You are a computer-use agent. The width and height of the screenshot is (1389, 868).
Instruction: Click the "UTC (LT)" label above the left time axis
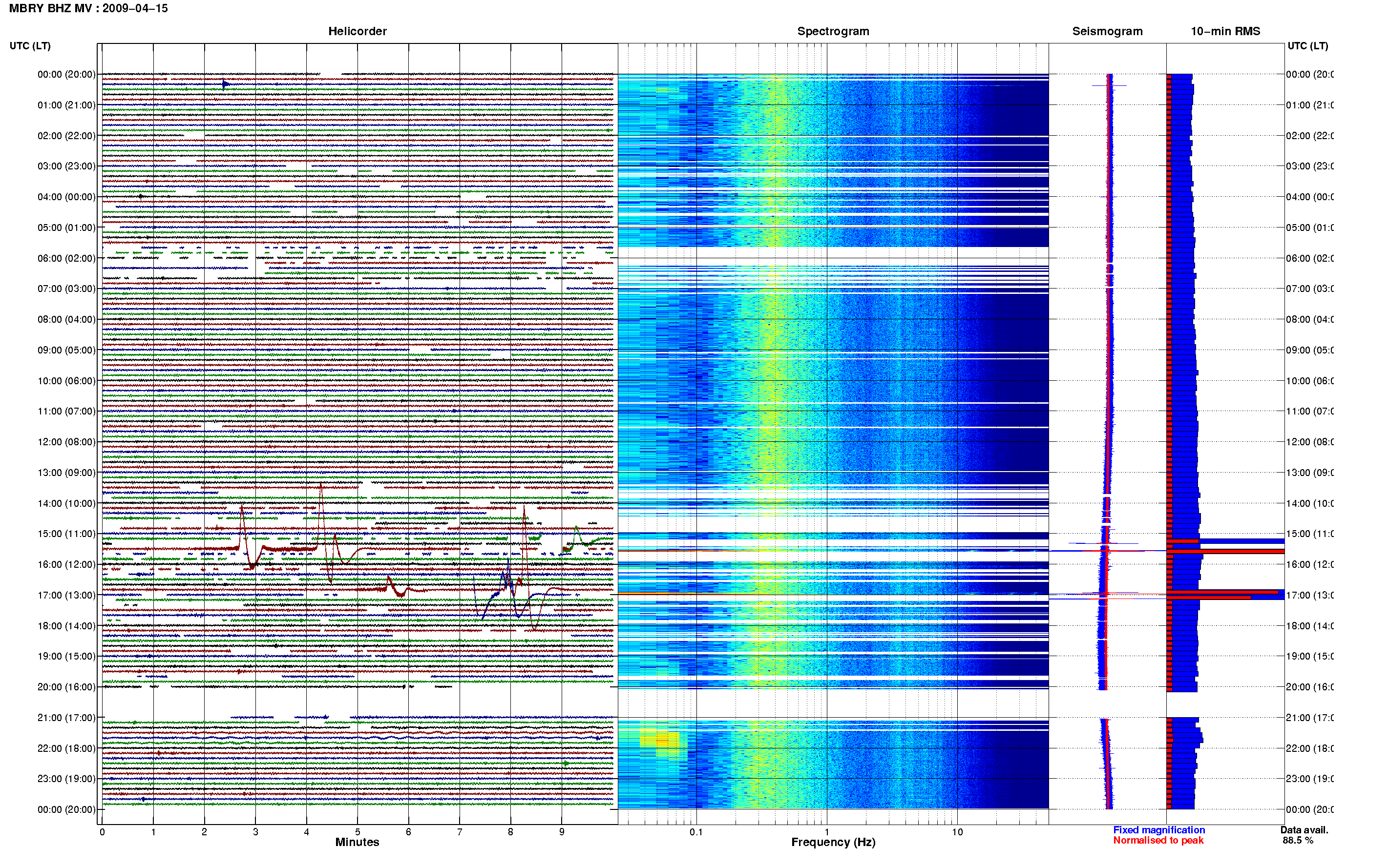[30, 46]
